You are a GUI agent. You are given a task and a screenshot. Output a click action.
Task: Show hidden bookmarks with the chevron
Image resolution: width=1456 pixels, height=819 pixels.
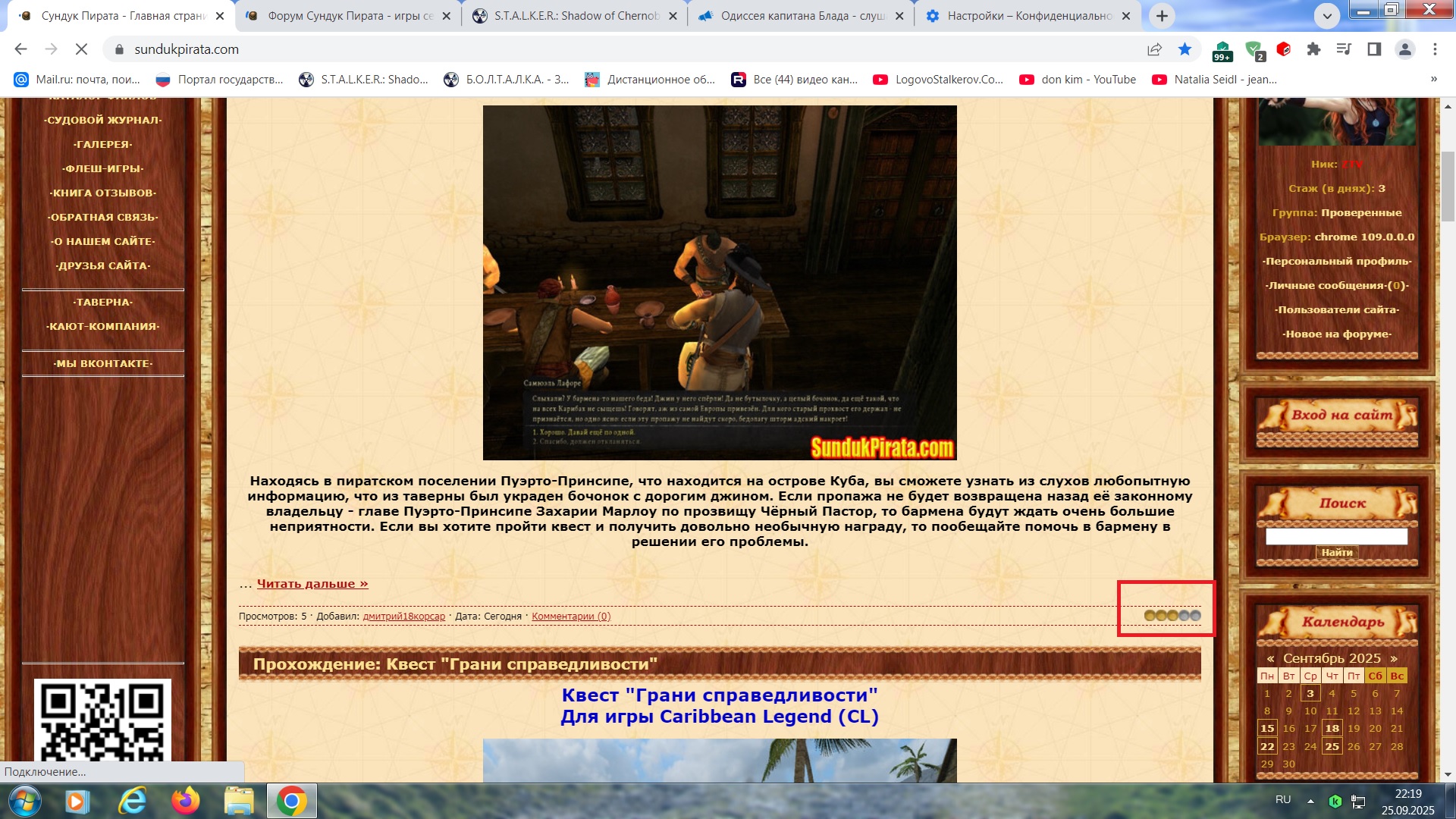click(1433, 79)
